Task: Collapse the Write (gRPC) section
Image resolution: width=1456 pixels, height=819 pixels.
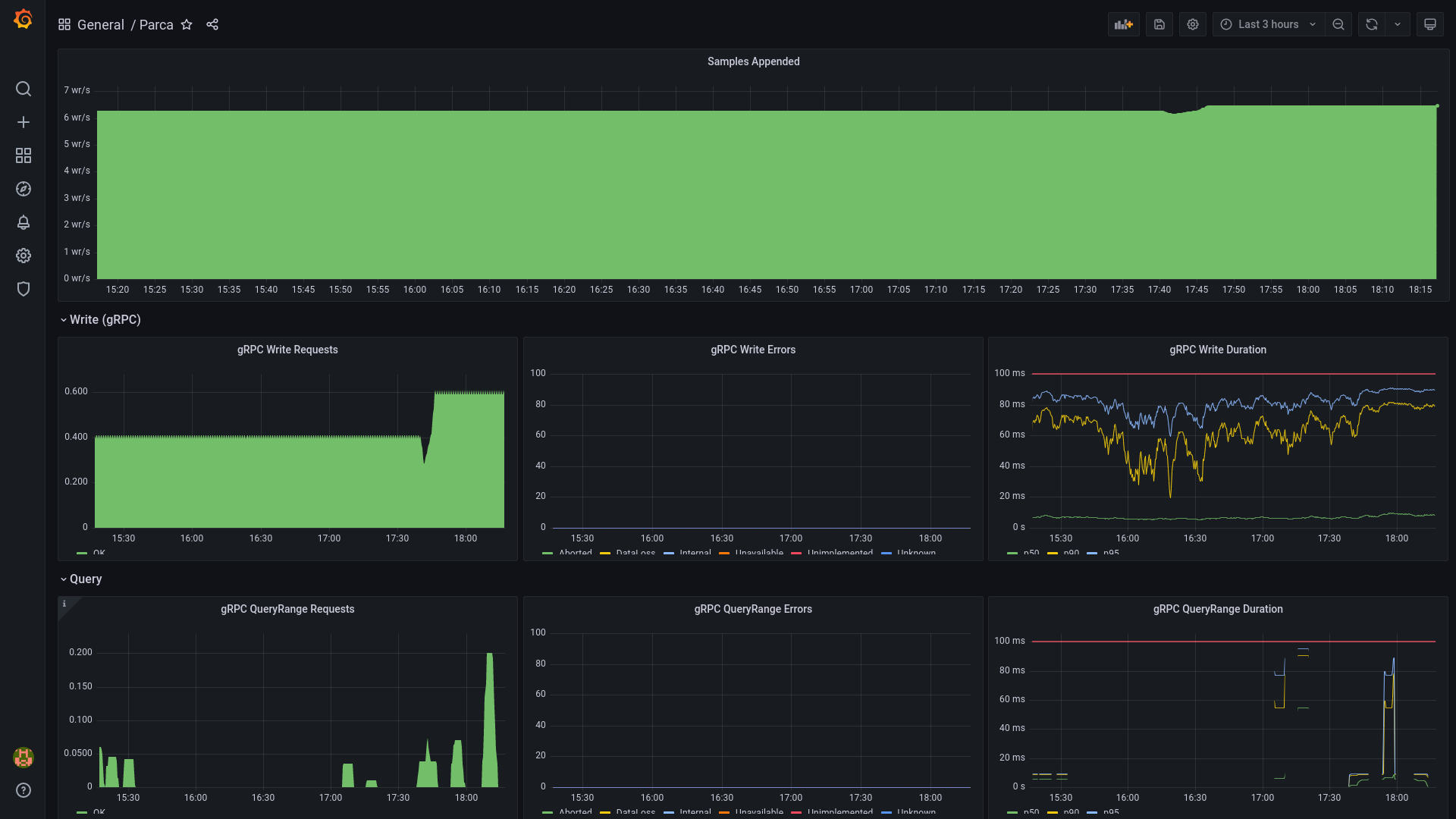Action: click(62, 319)
